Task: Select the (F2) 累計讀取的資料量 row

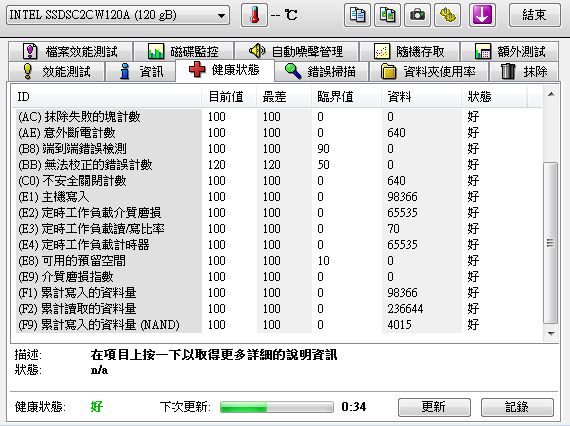Action: pos(278,309)
